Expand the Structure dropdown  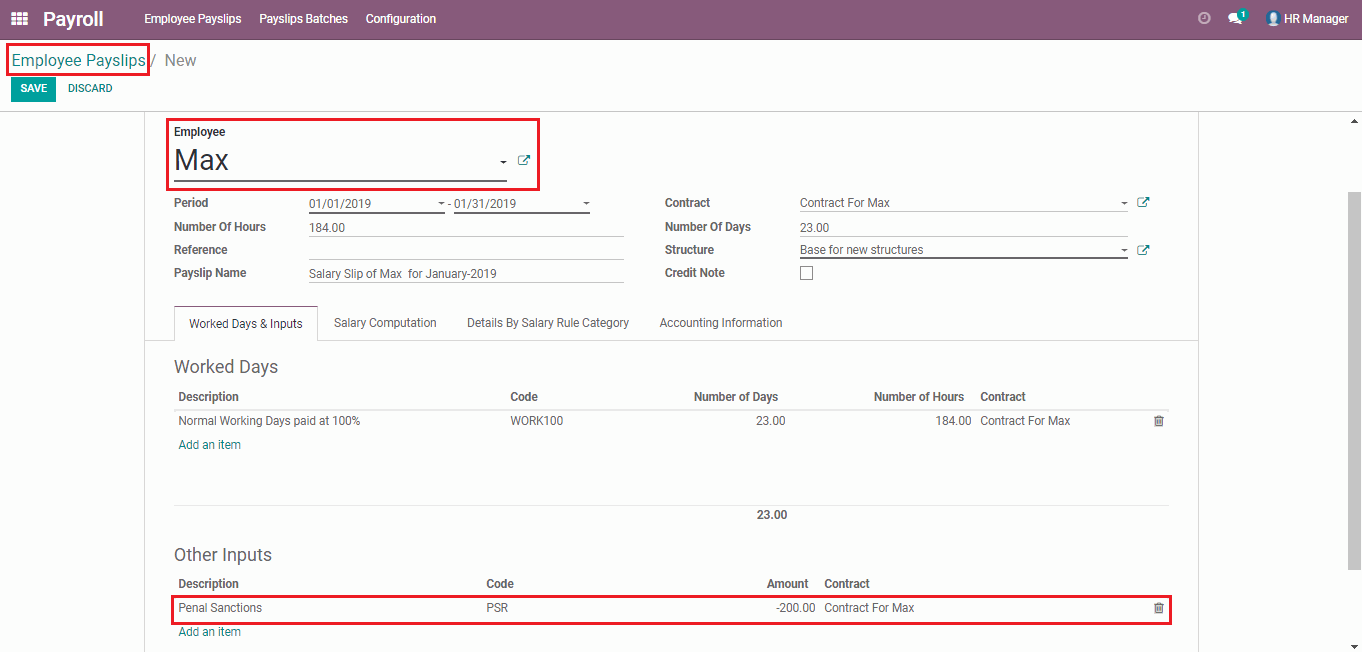point(1124,251)
